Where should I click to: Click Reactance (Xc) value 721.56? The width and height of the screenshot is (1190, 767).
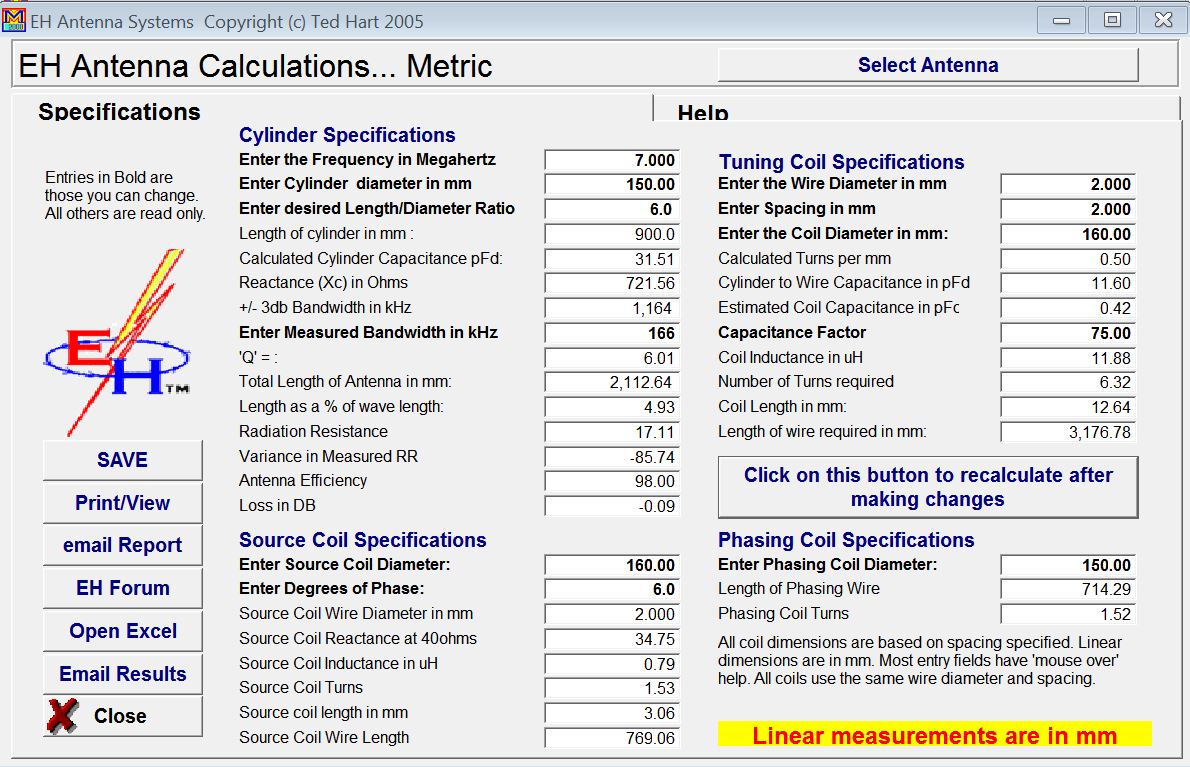612,284
